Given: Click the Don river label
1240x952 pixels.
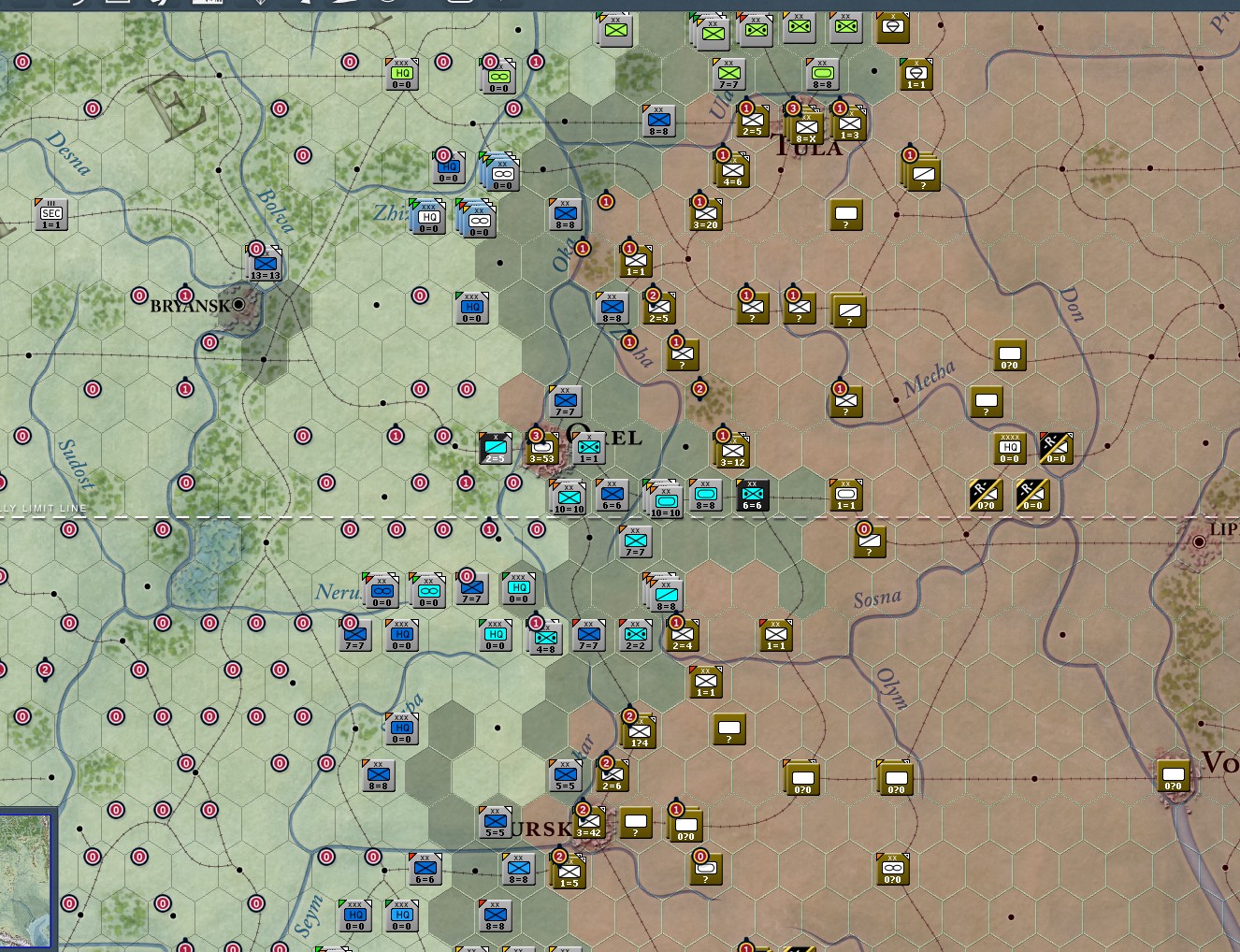Looking at the screenshot, I should coord(1072,305).
